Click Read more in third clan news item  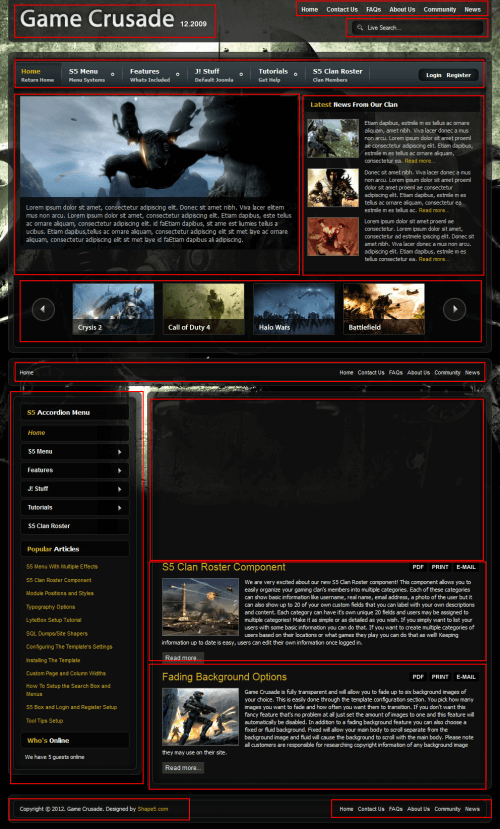point(433,259)
